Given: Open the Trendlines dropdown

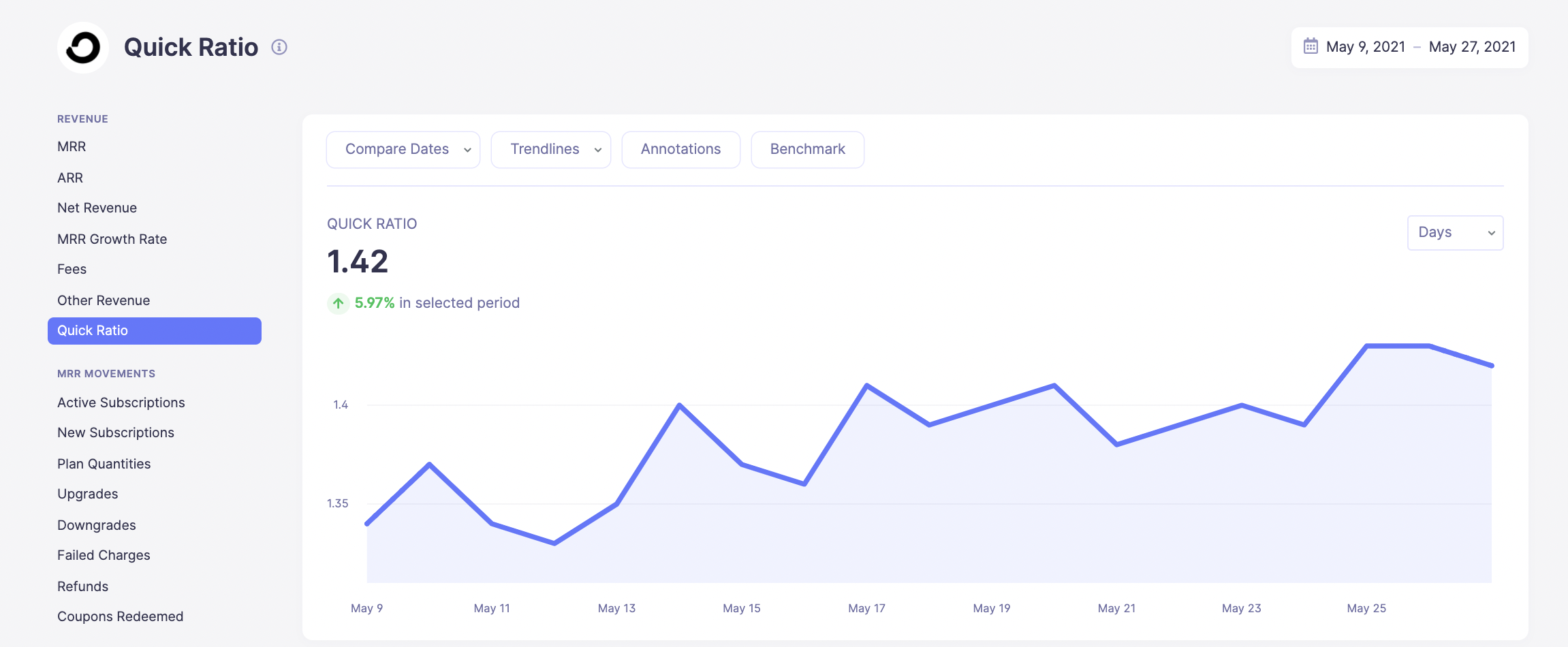Looking at the screenshot, I should click(550, 149).
